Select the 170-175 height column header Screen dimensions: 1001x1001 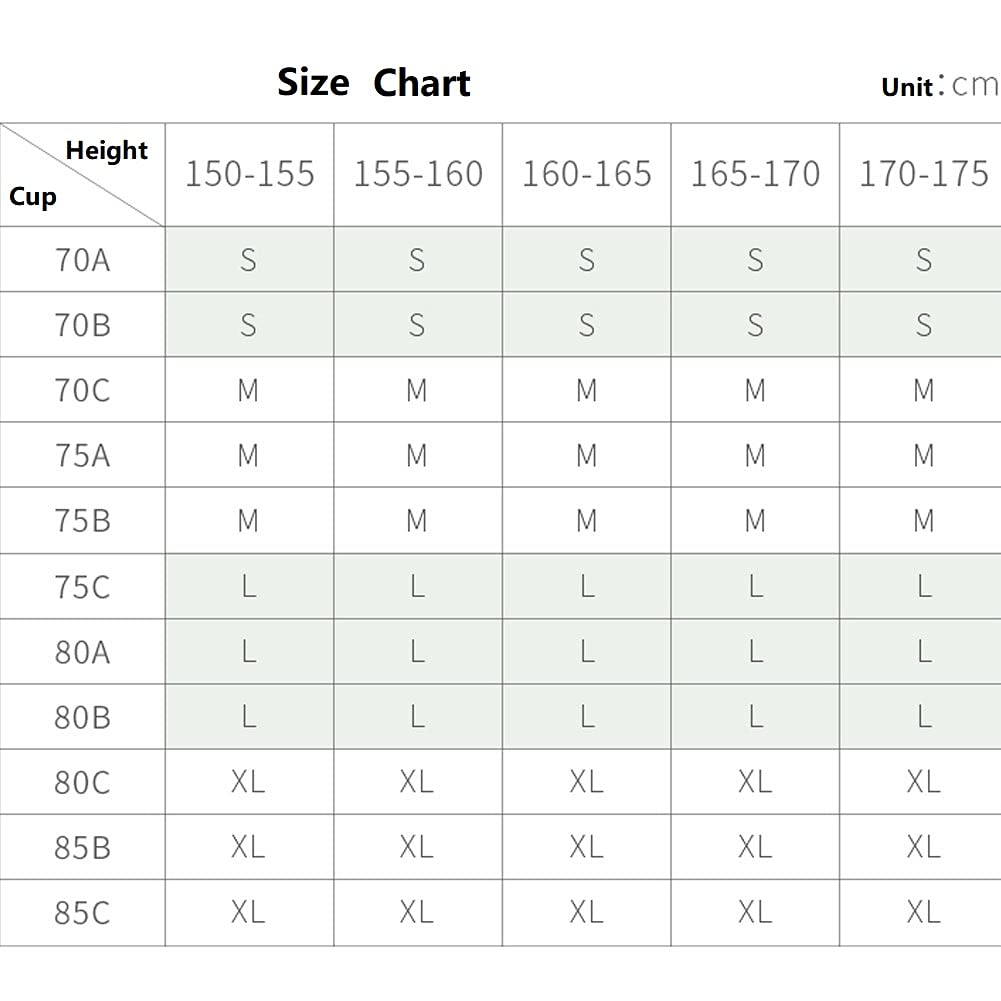pyautogui.click(x=923, y=174)
